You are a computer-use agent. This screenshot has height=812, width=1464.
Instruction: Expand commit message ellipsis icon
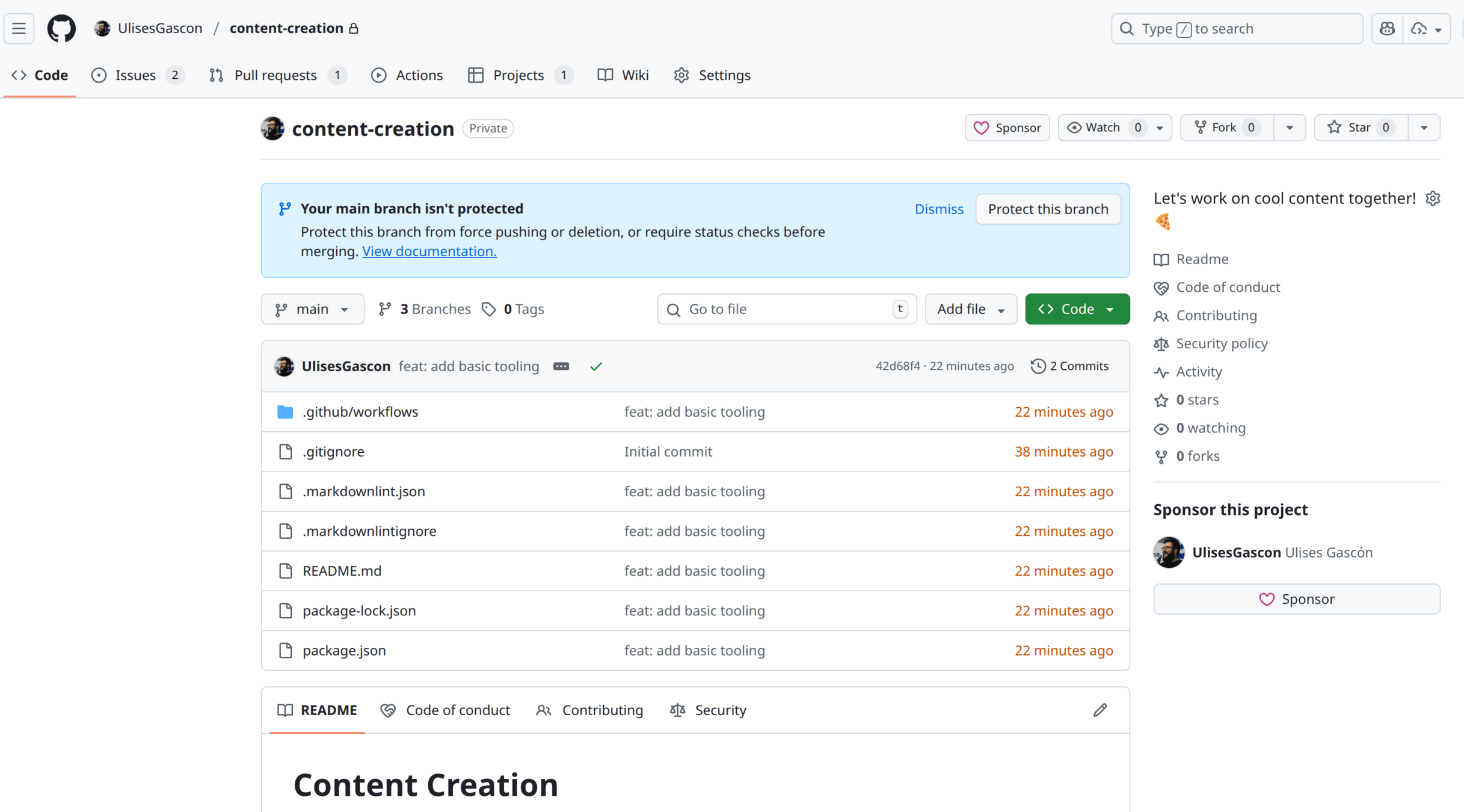point(561,366)
